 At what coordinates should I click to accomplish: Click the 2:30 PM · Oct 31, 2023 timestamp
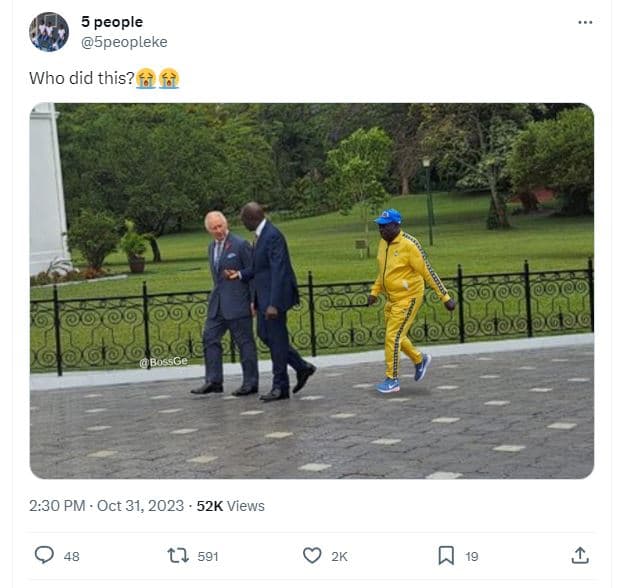pos(106,506)
